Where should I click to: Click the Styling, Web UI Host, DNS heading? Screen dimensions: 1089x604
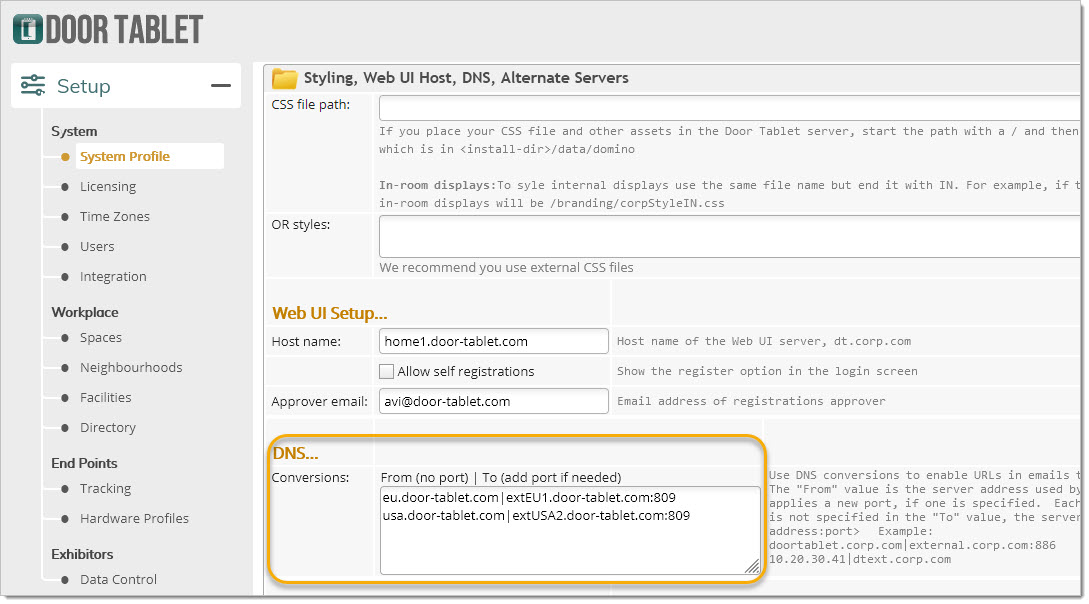click(466, 78)
